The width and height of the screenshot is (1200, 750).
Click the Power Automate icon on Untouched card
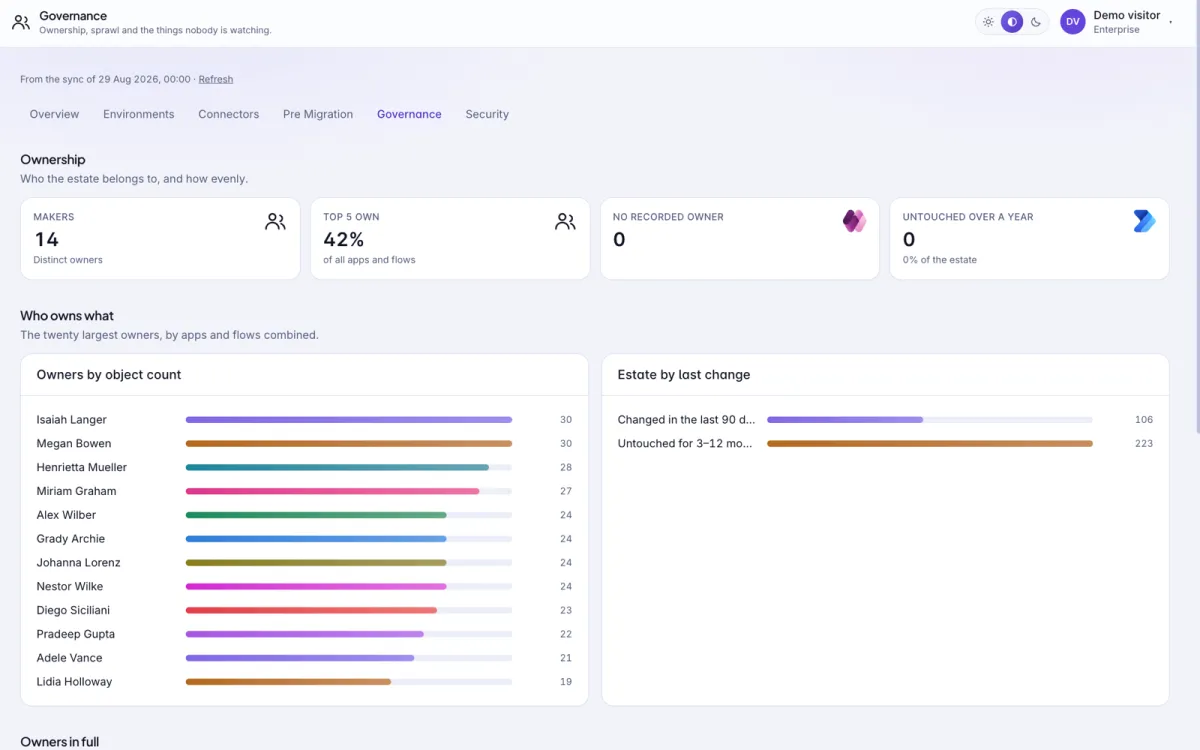(1144, 221)
